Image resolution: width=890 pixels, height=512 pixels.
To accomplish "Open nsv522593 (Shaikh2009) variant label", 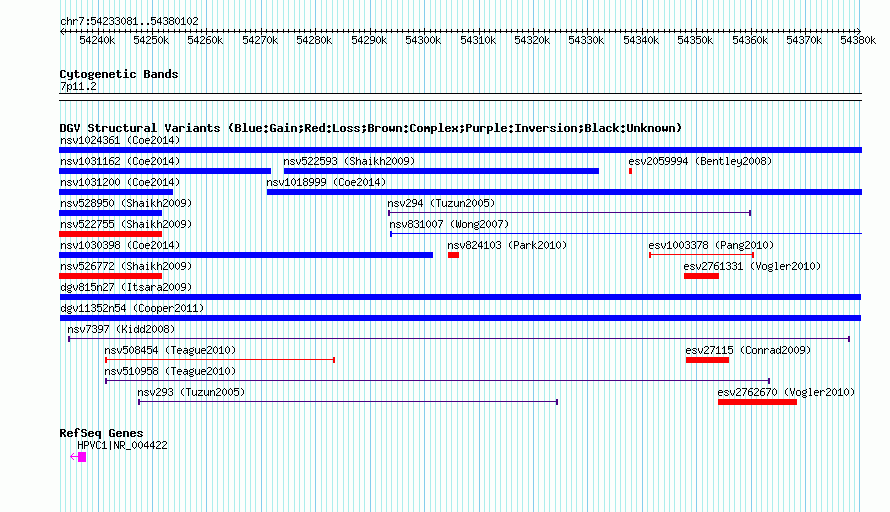I will (x=349, y=161).
